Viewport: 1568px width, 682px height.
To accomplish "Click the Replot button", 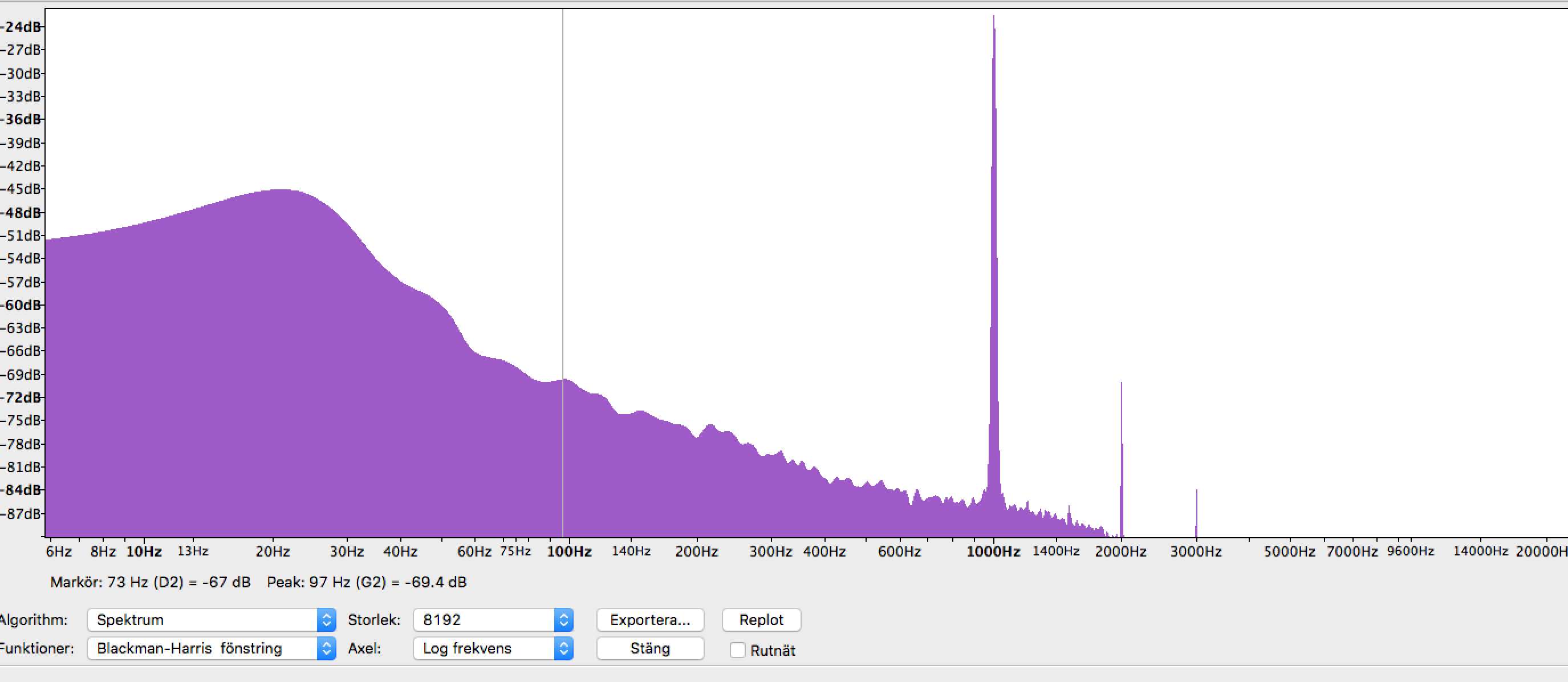I will [x=761, y=620].
